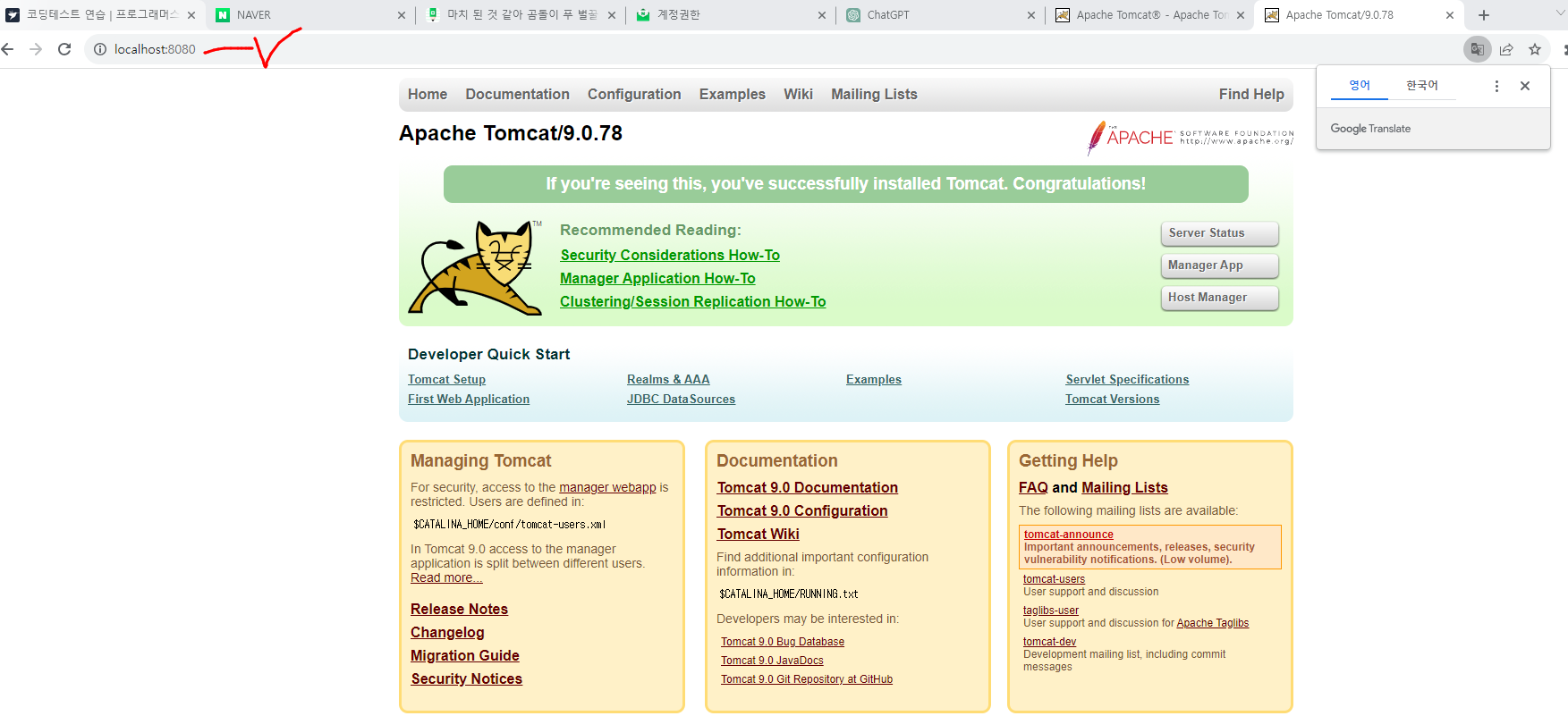Open Manager Application How-To link
This screenshot has width=1568, height=716.
(x=657, y=279)
